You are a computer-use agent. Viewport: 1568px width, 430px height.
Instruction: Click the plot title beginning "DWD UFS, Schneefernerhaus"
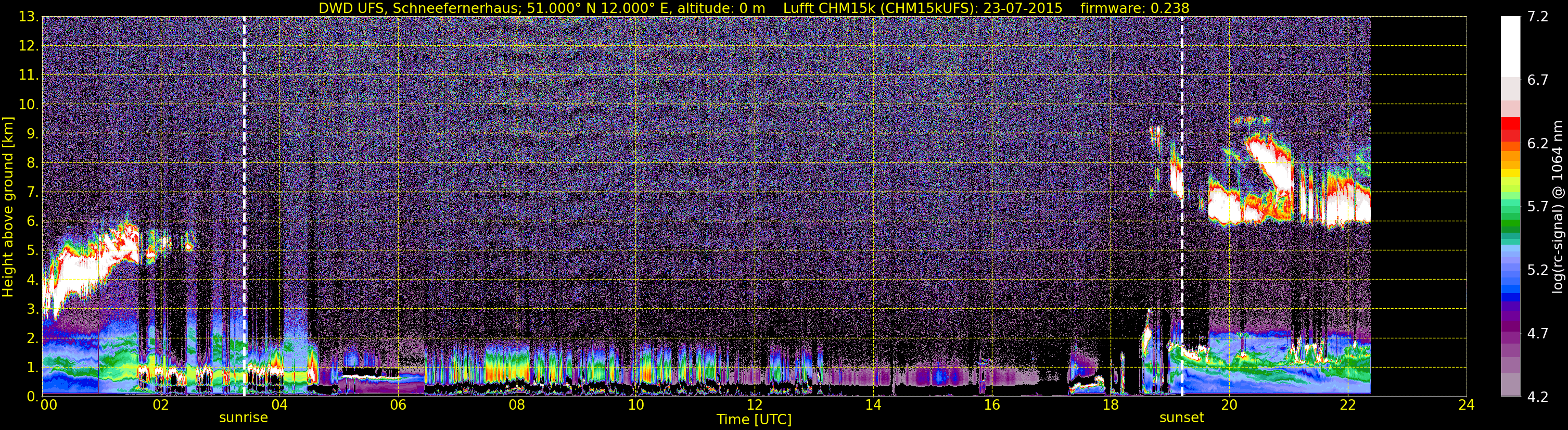[754, 8]
